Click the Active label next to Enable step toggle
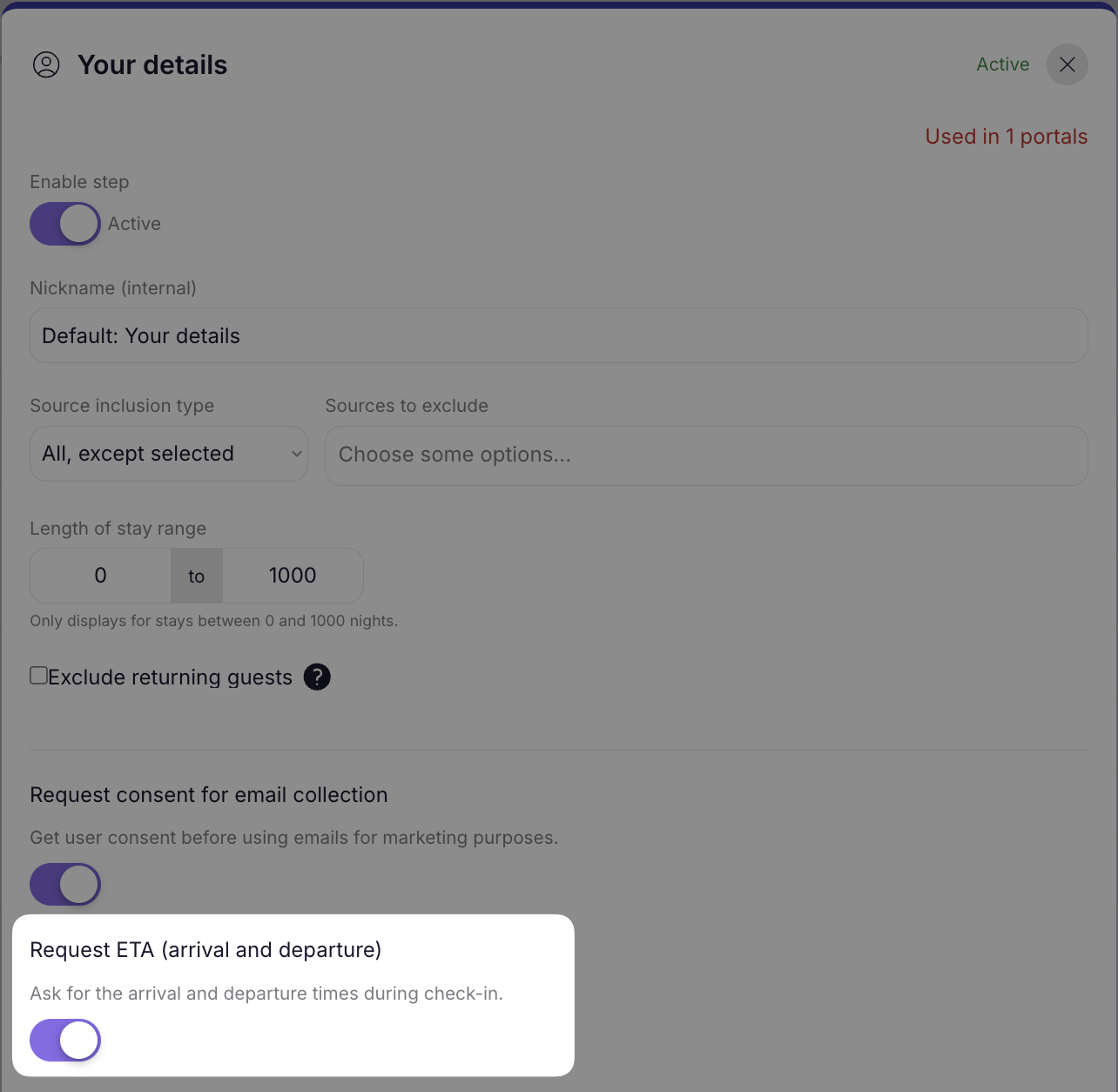The height and width of the screenshot is (1092, 1118). 135,224
